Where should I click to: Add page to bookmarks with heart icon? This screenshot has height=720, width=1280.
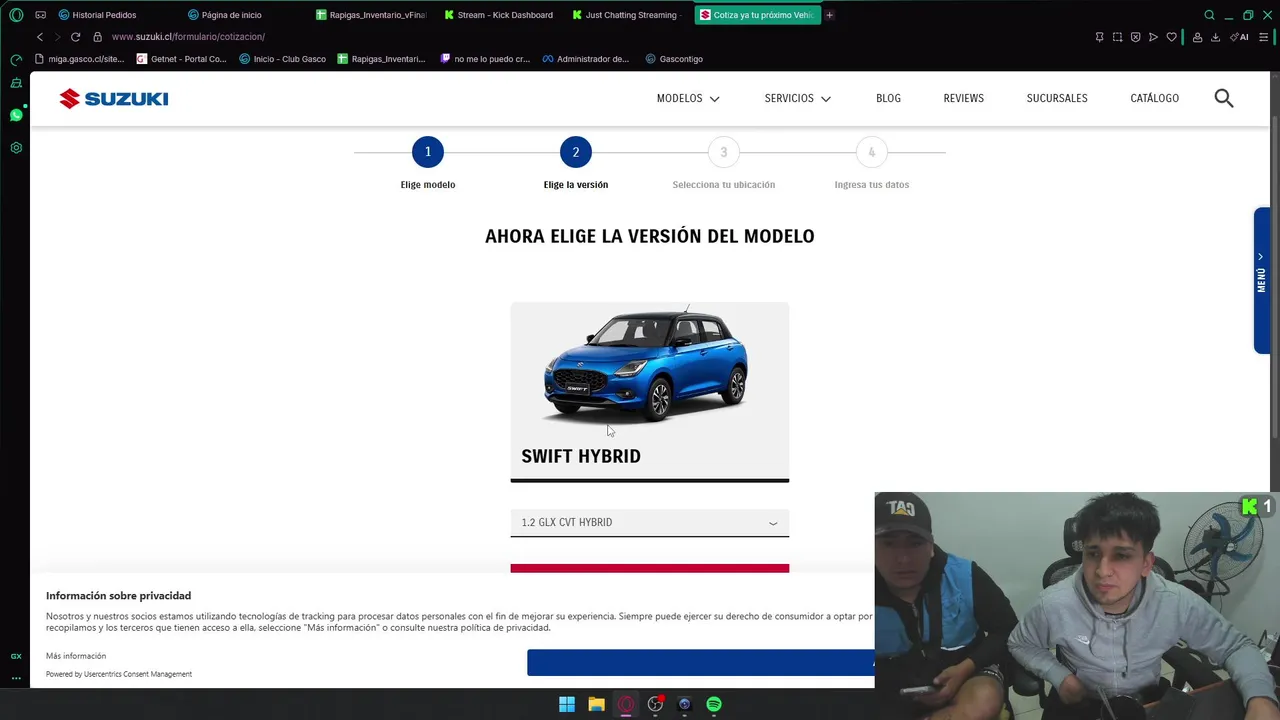(x=1171, y=37)
